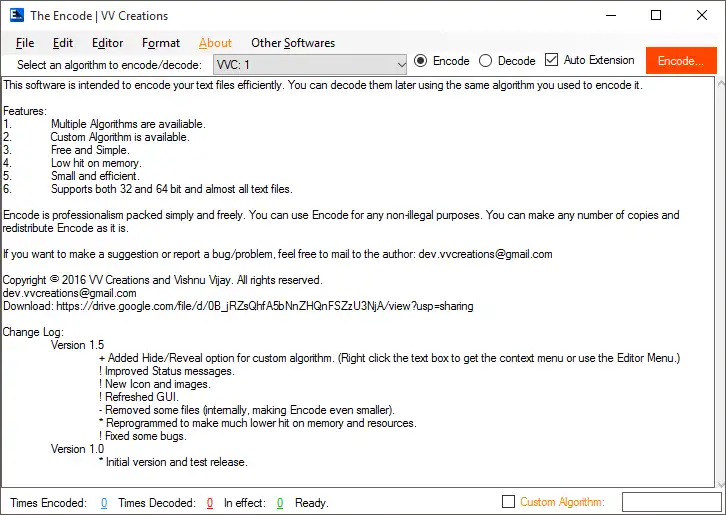Click the Custom Algorithm input field

tap(671, 502)
